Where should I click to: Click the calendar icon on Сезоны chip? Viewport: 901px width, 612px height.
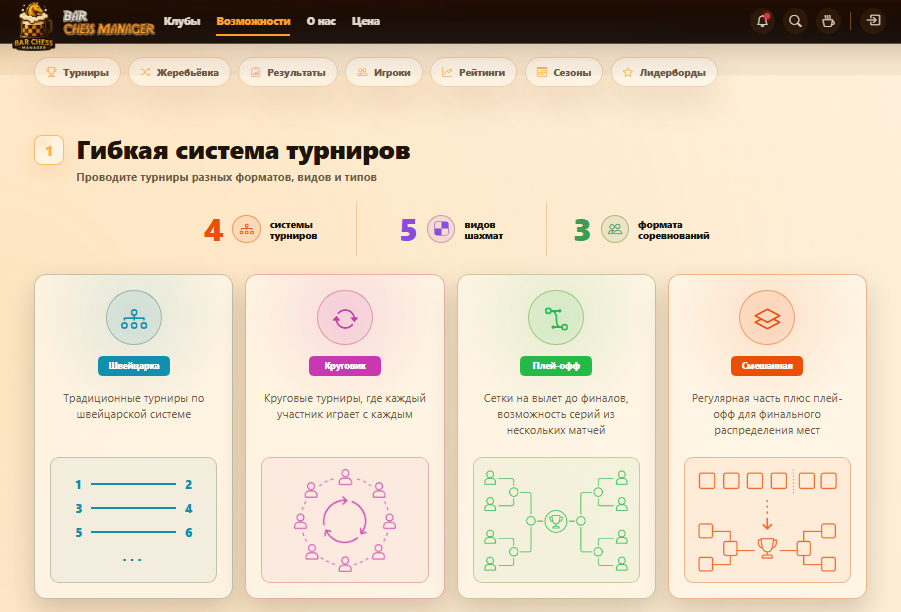(541, 72)
